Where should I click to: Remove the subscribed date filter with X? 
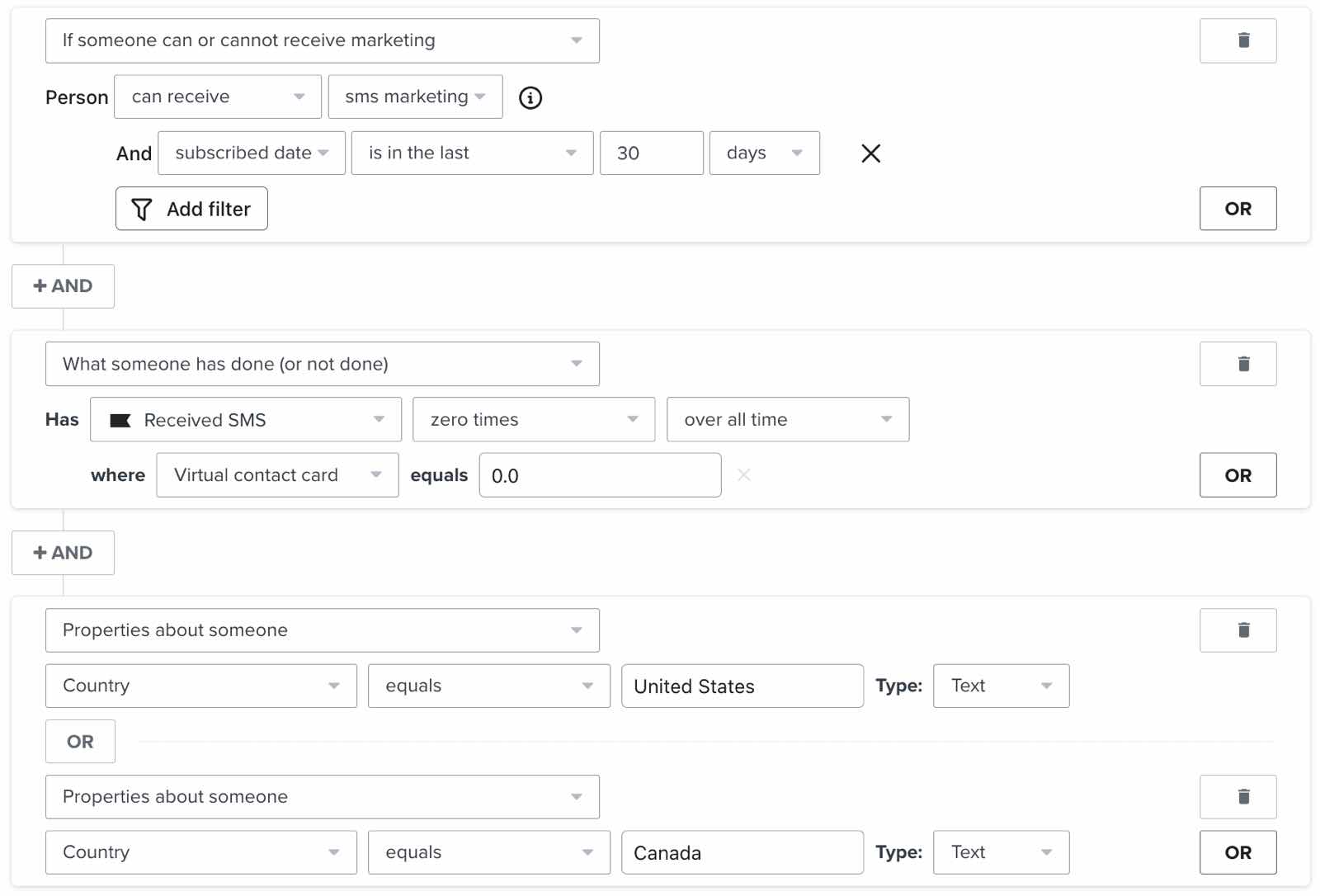[x=870, y=153]
